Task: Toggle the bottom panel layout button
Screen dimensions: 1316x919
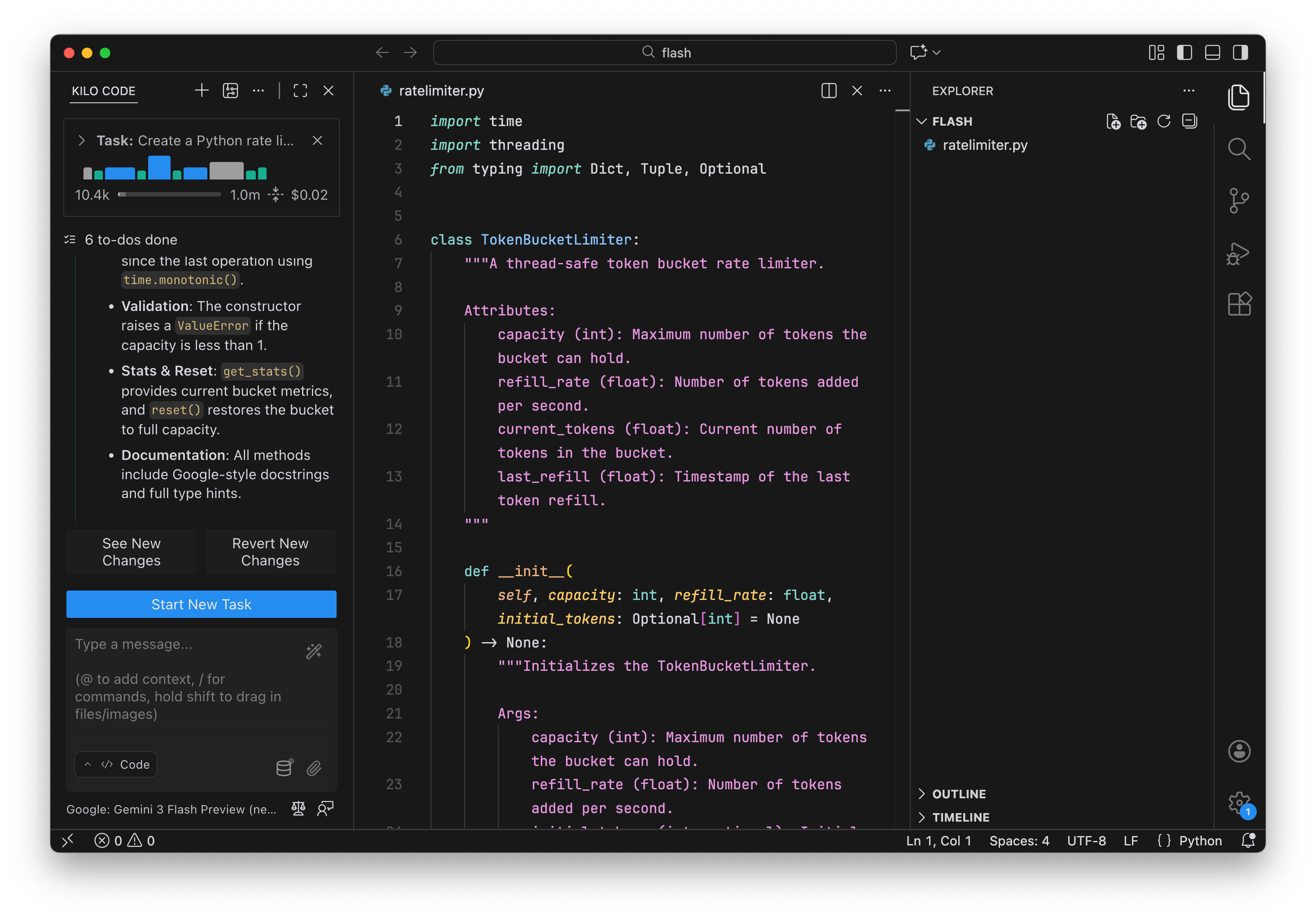Action: 1212,53
